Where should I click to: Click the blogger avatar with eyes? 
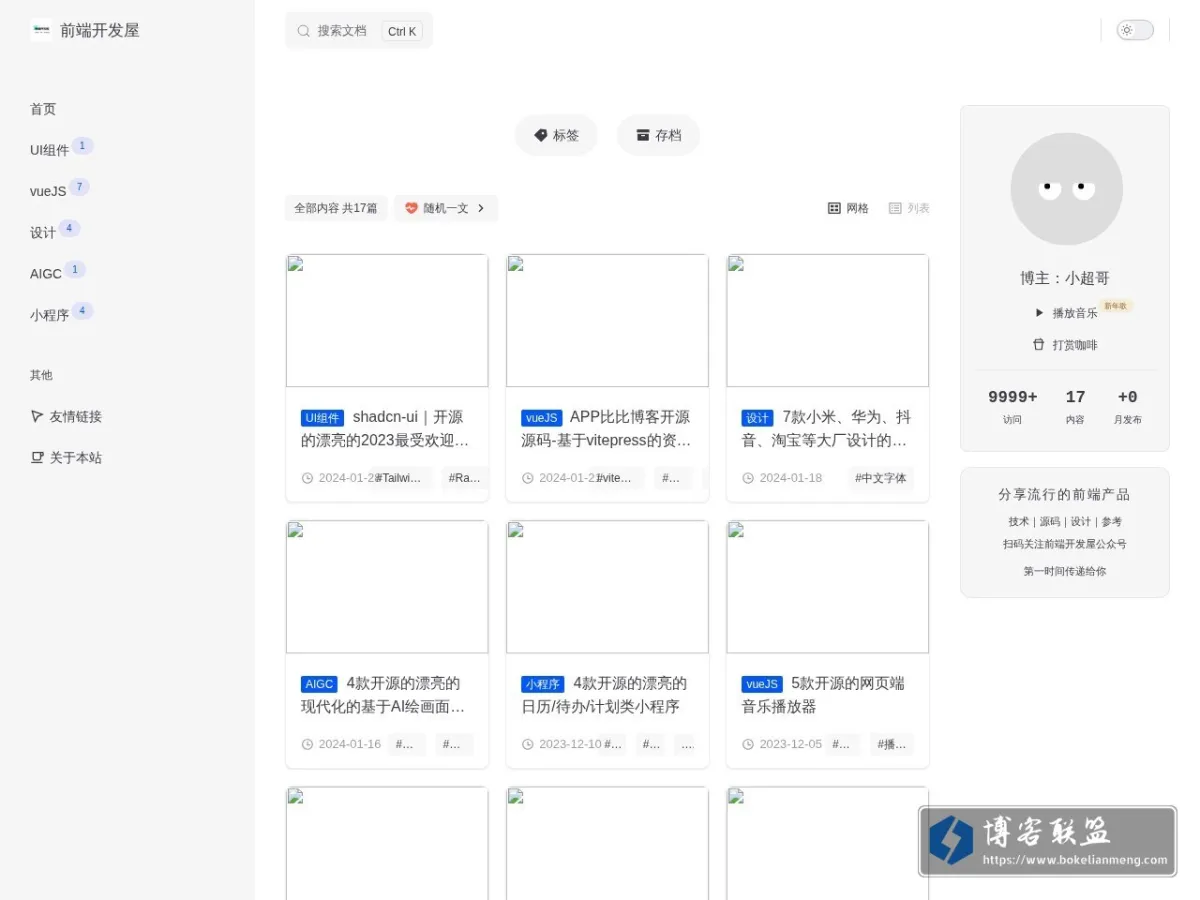pos(1066,189)
